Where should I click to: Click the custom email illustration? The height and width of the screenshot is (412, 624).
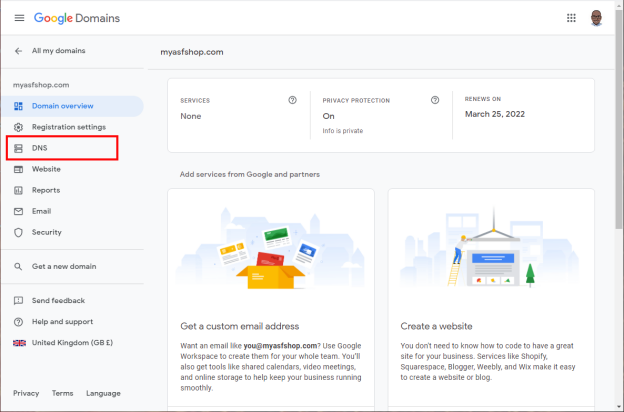(271, 248)
